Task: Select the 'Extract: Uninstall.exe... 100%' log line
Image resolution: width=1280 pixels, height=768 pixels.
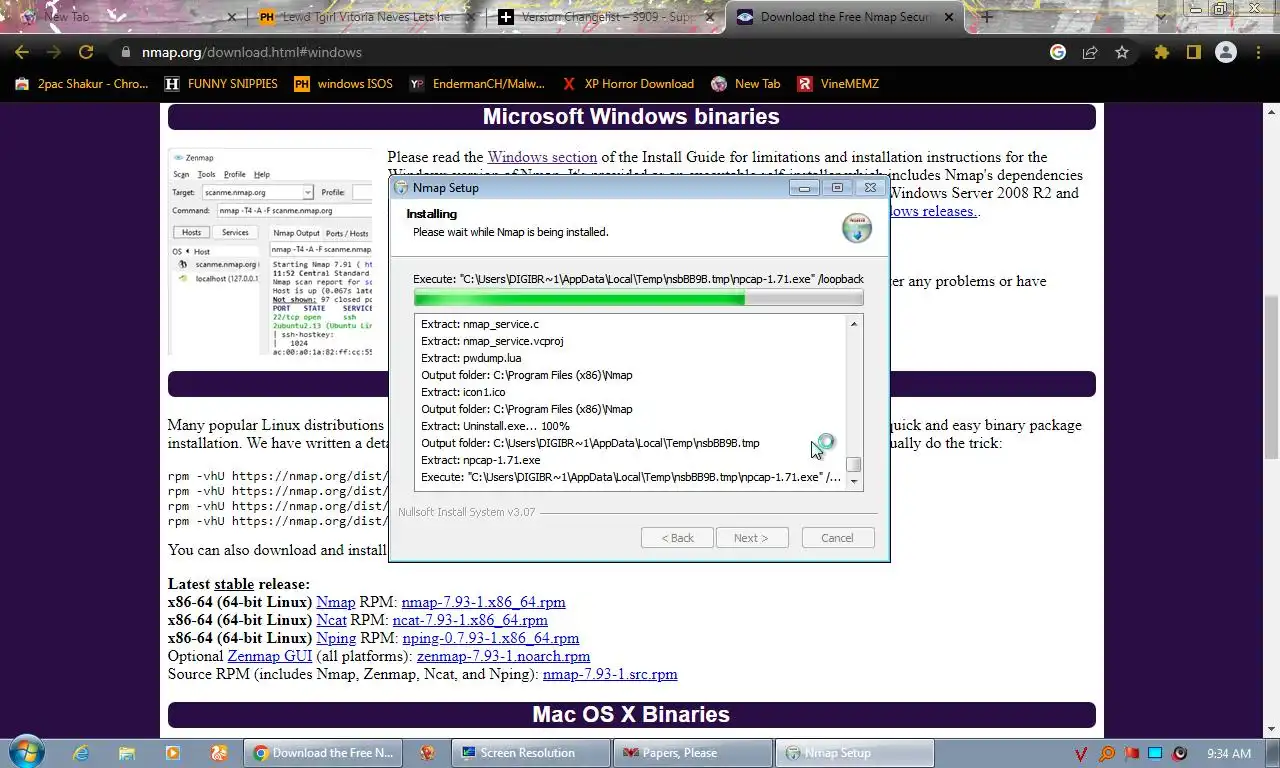Action: 495,426
